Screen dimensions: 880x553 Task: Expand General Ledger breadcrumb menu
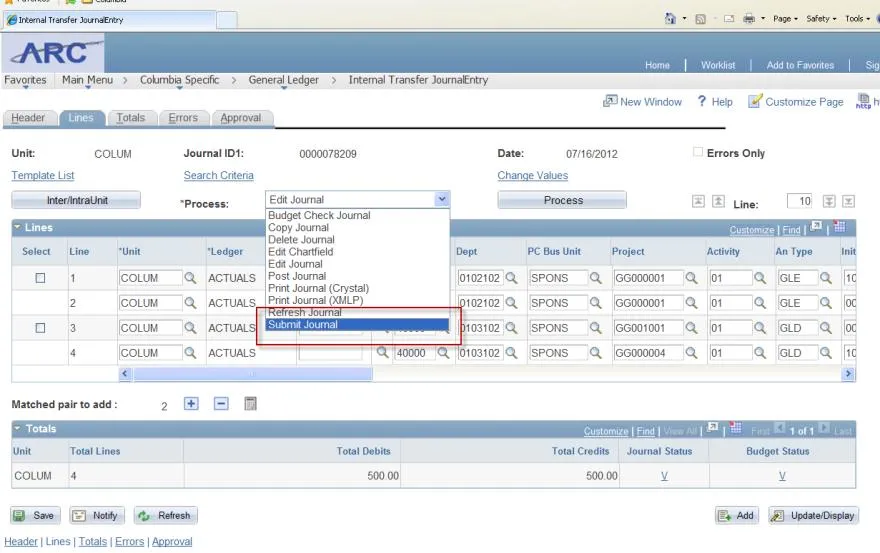[283, 80]
